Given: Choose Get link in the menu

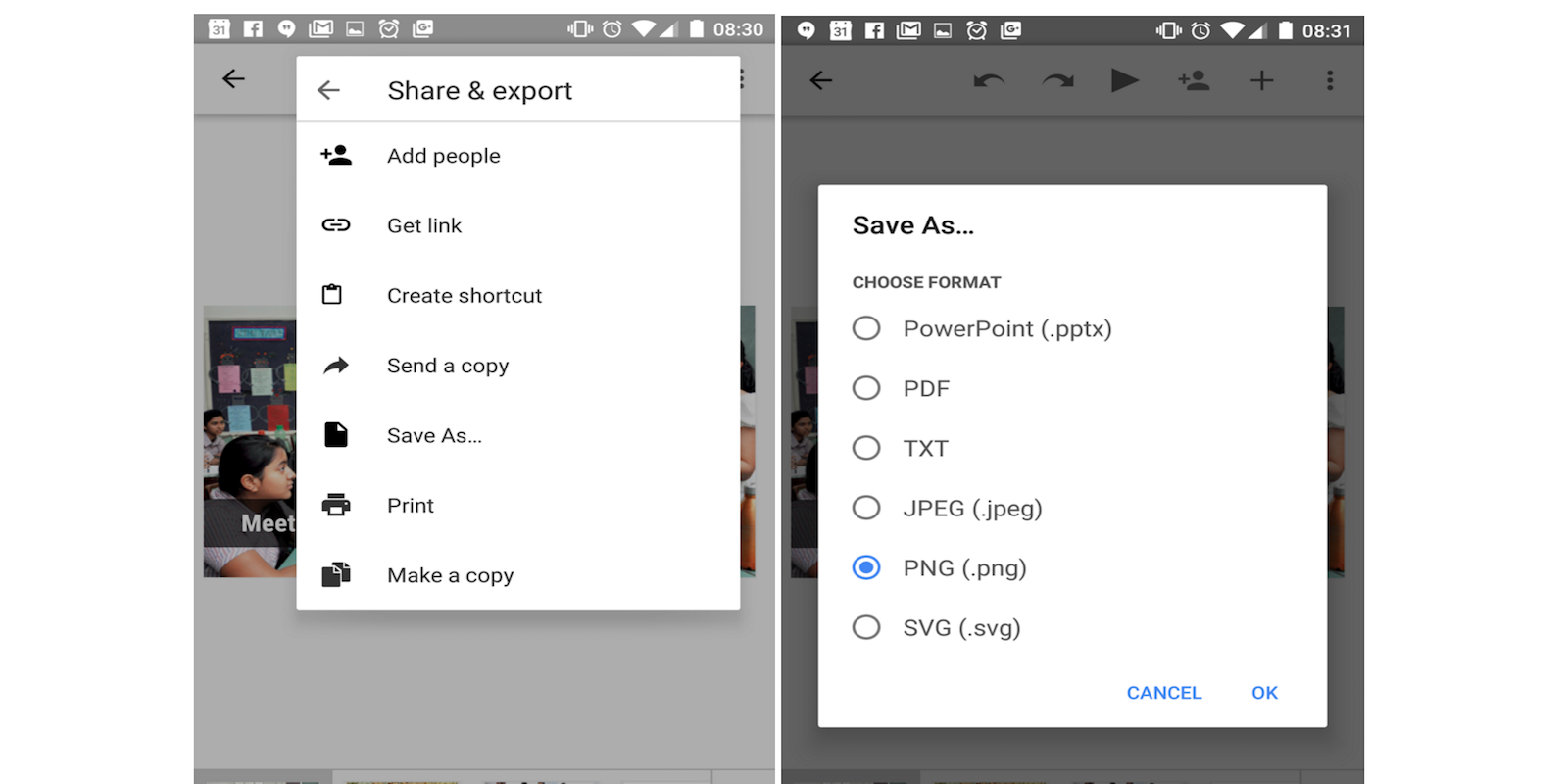Looking at the screenshot, I should coord(424,225).
